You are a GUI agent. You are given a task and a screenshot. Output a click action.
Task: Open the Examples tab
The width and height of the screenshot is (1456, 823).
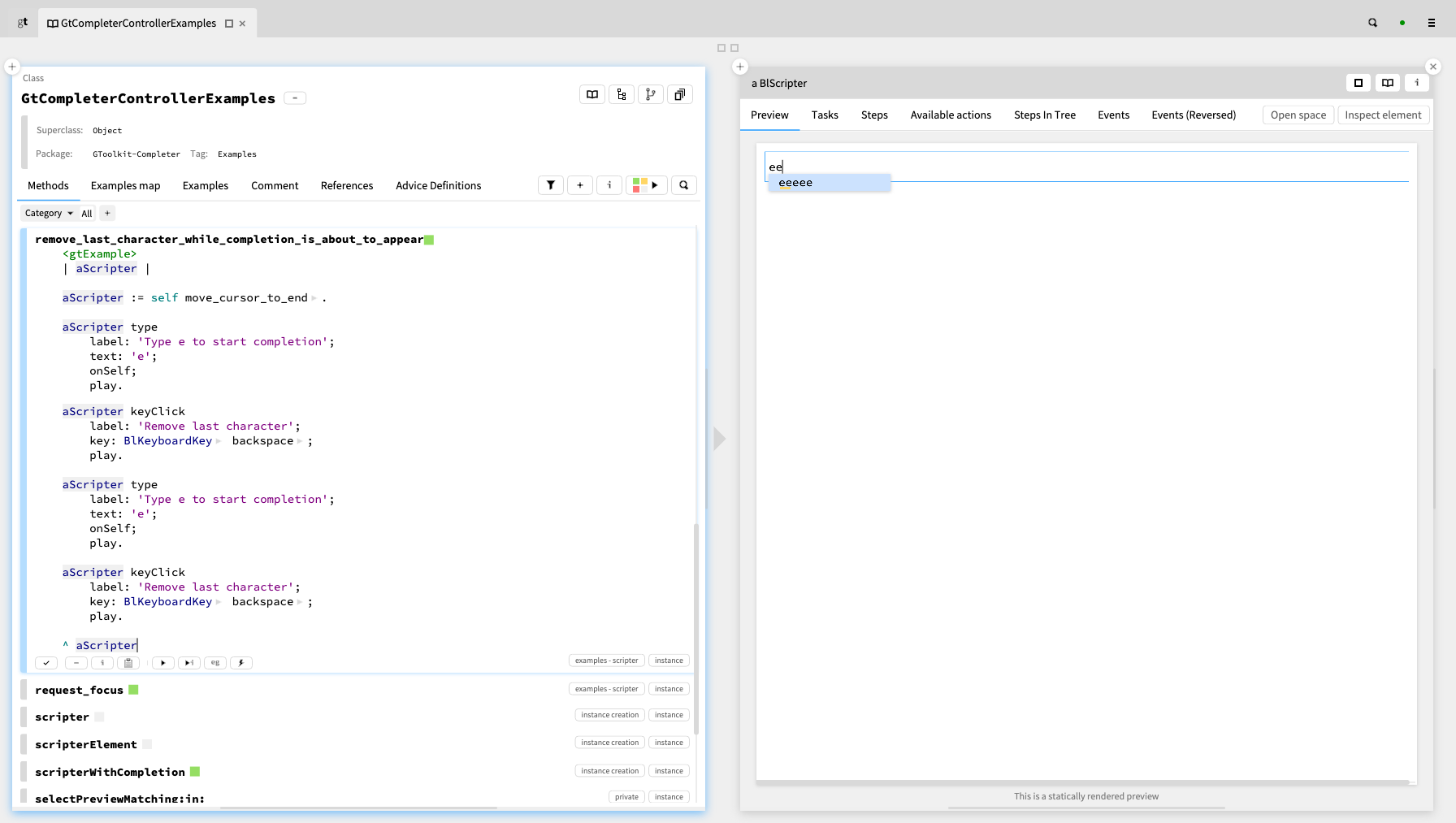(x=206, y=186)
